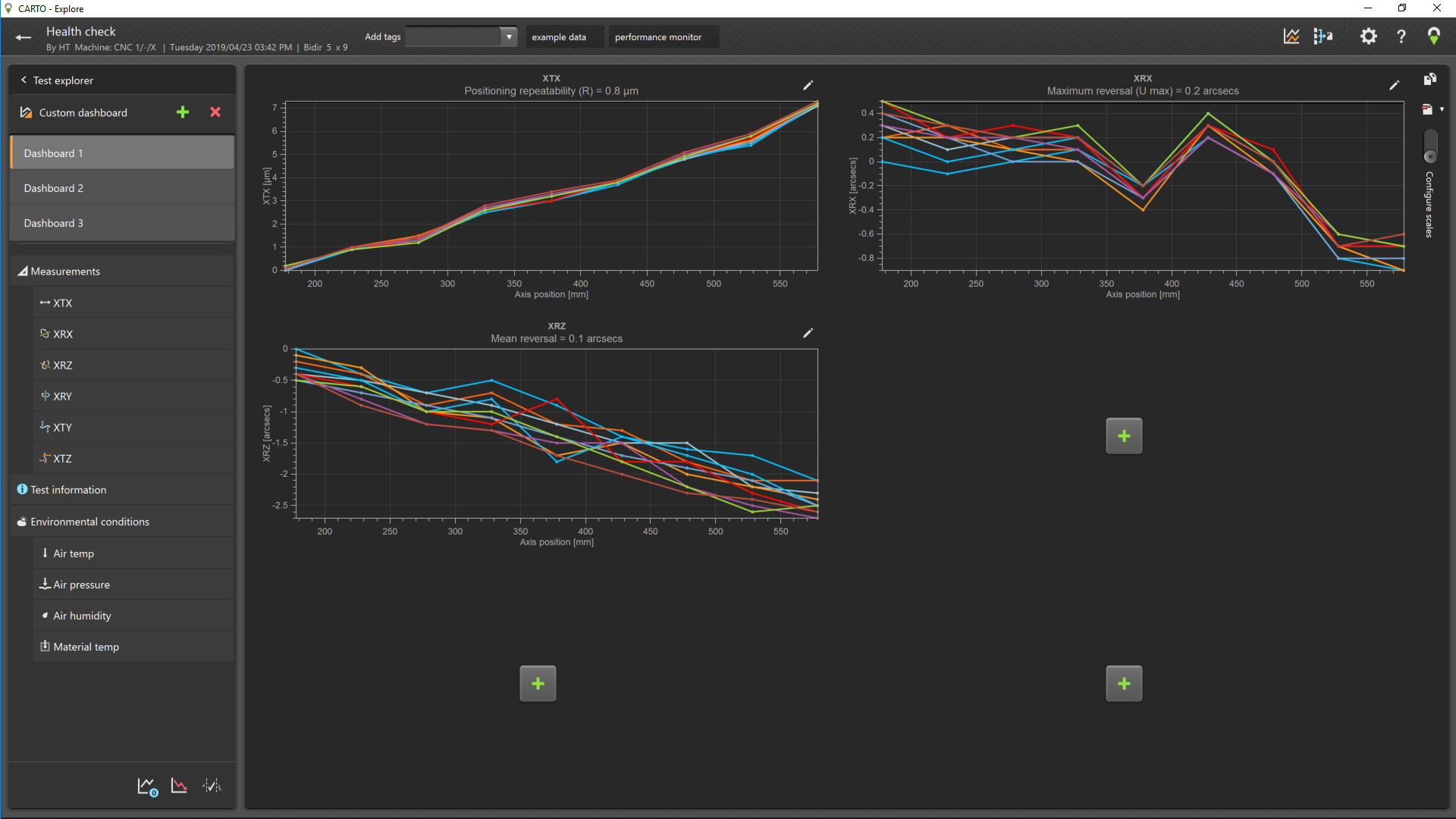Select Air humidity environmental condition
Screen dimensions: 1456x819
pos(82,616)
